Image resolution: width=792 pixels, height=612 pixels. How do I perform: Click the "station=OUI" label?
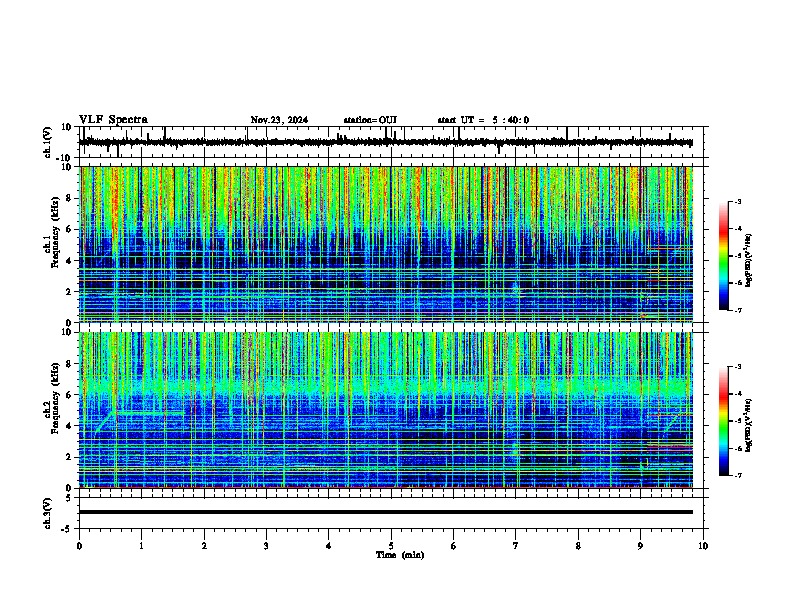[x=370, y=120]
